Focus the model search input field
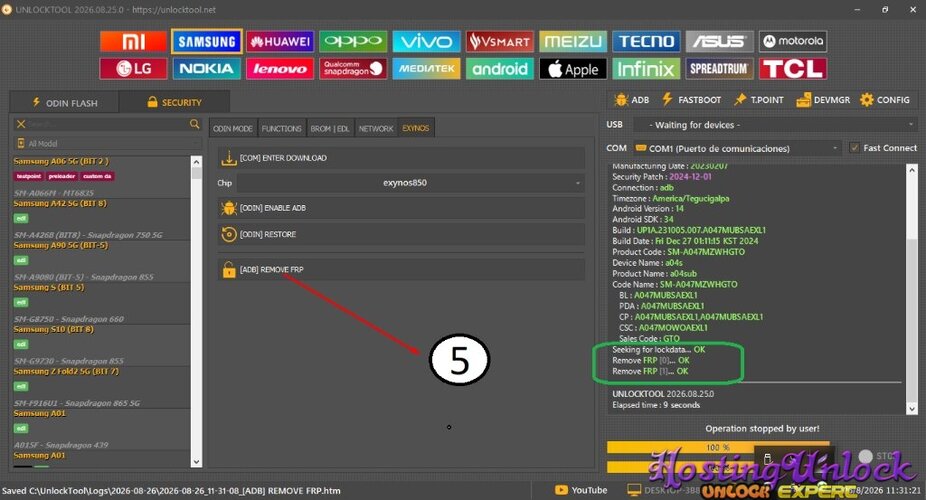Screen dimensions: 926x500 (107, 124)
